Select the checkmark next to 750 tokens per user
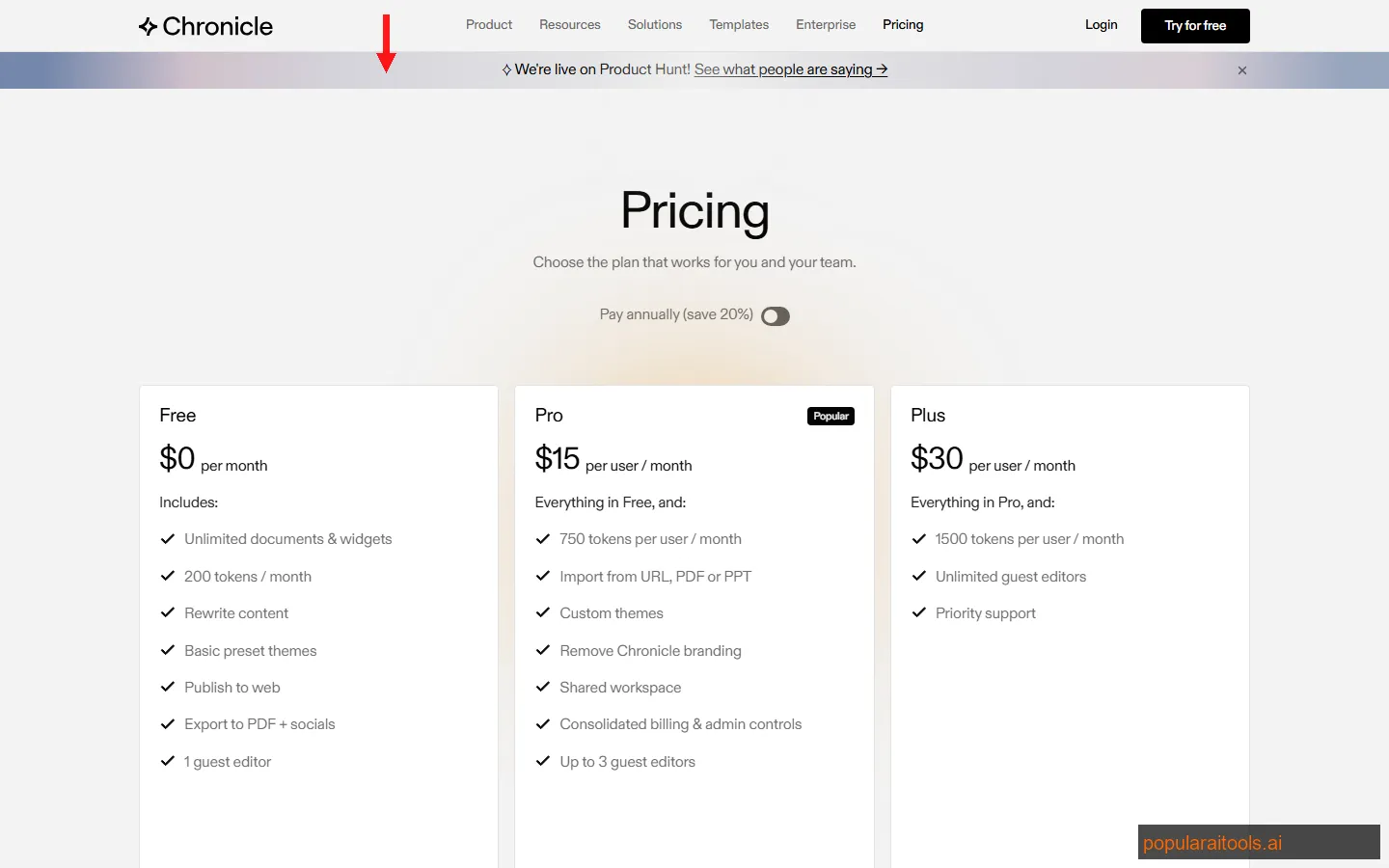Image resolution: width=1389 pixels, height=868 pixels. (x=543, y=538)
